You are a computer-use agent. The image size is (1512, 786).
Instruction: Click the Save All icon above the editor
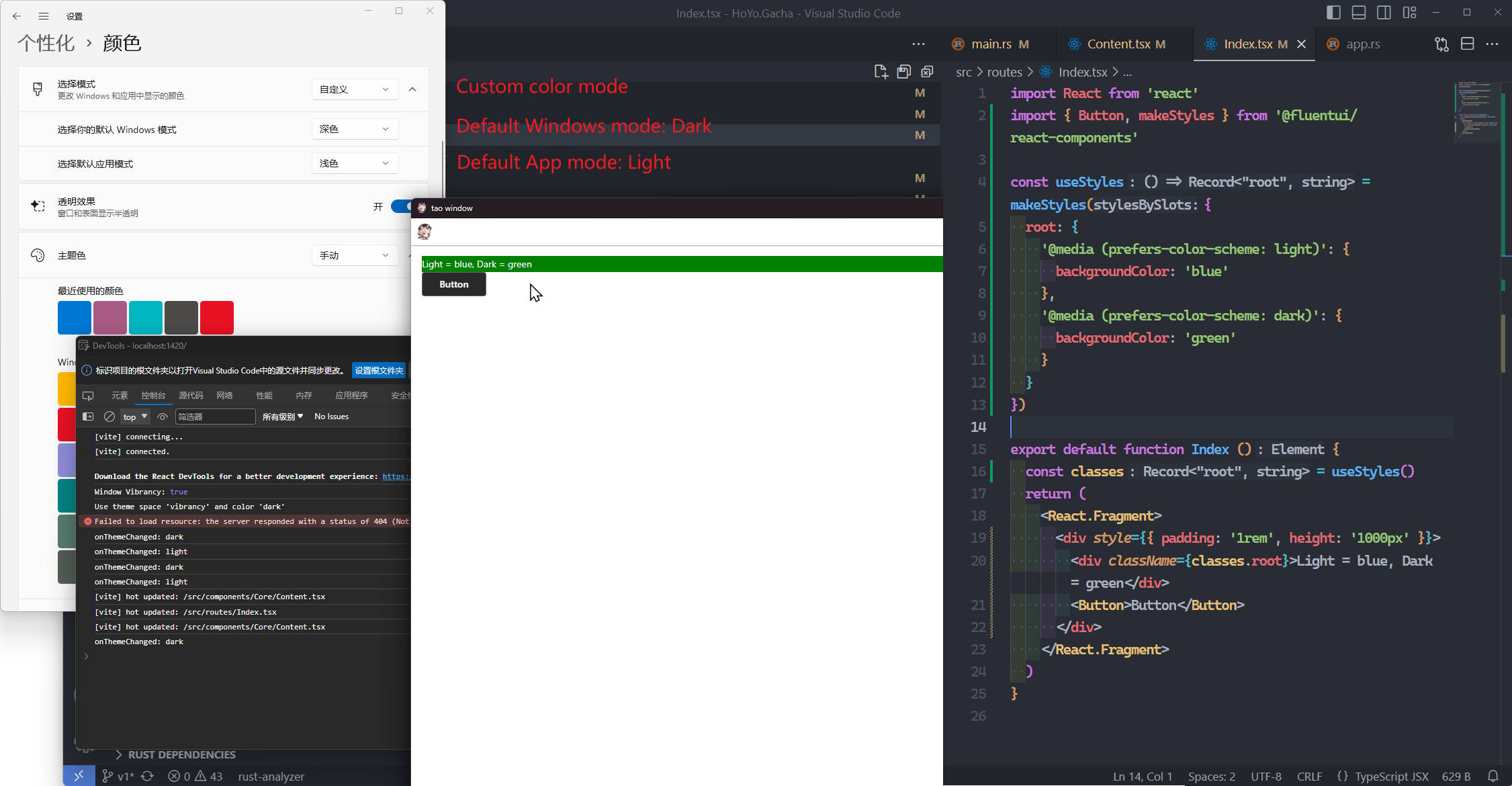[903, 71]
